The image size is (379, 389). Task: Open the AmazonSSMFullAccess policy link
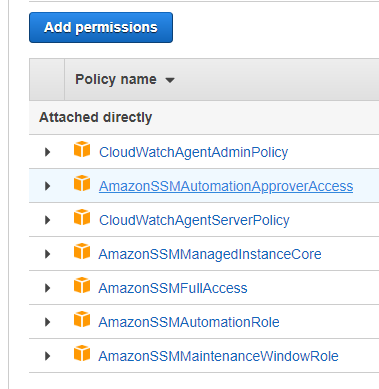173,288
